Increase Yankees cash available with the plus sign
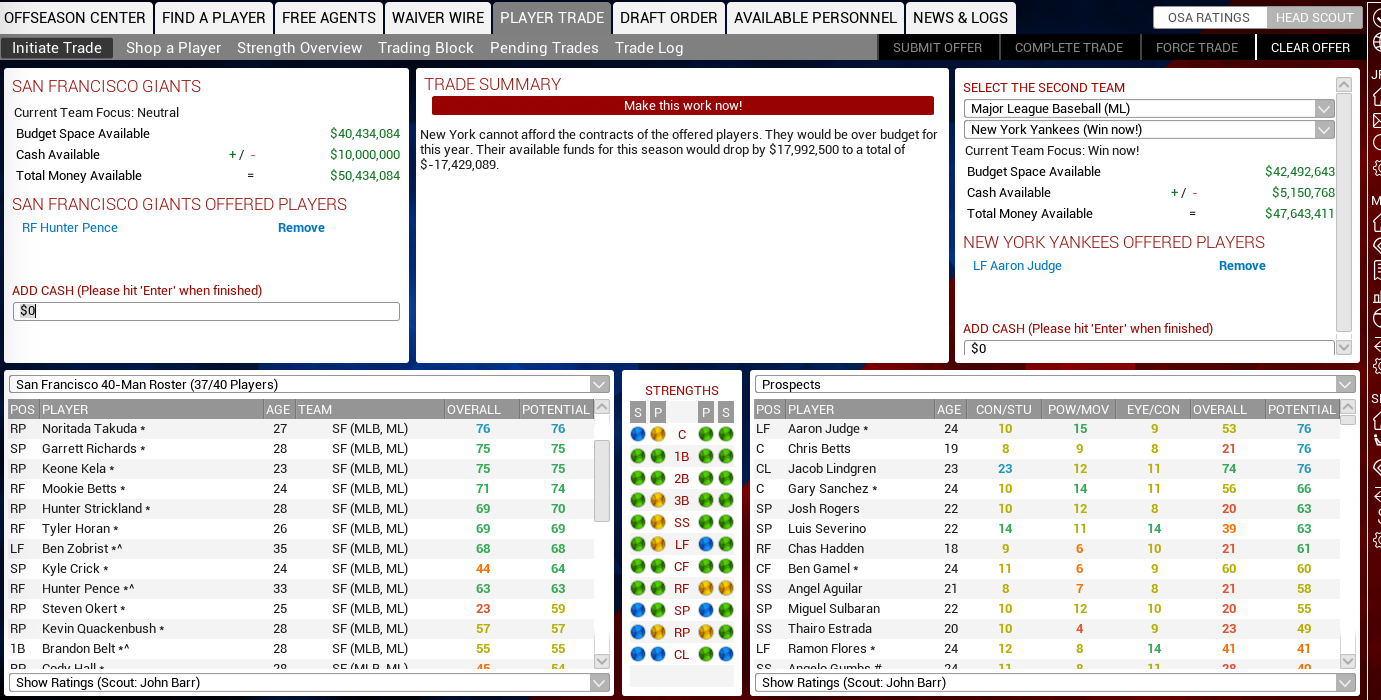This screenshot has height=700, width=1381. click(x=1174, y=193)
